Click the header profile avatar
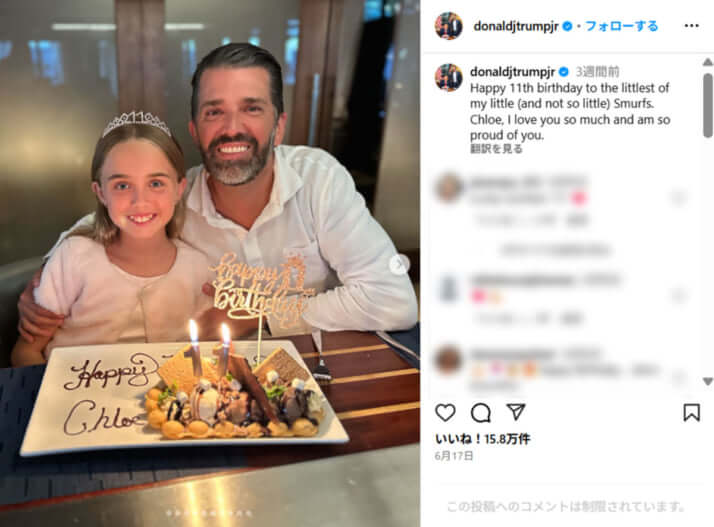 coord(449,26)
